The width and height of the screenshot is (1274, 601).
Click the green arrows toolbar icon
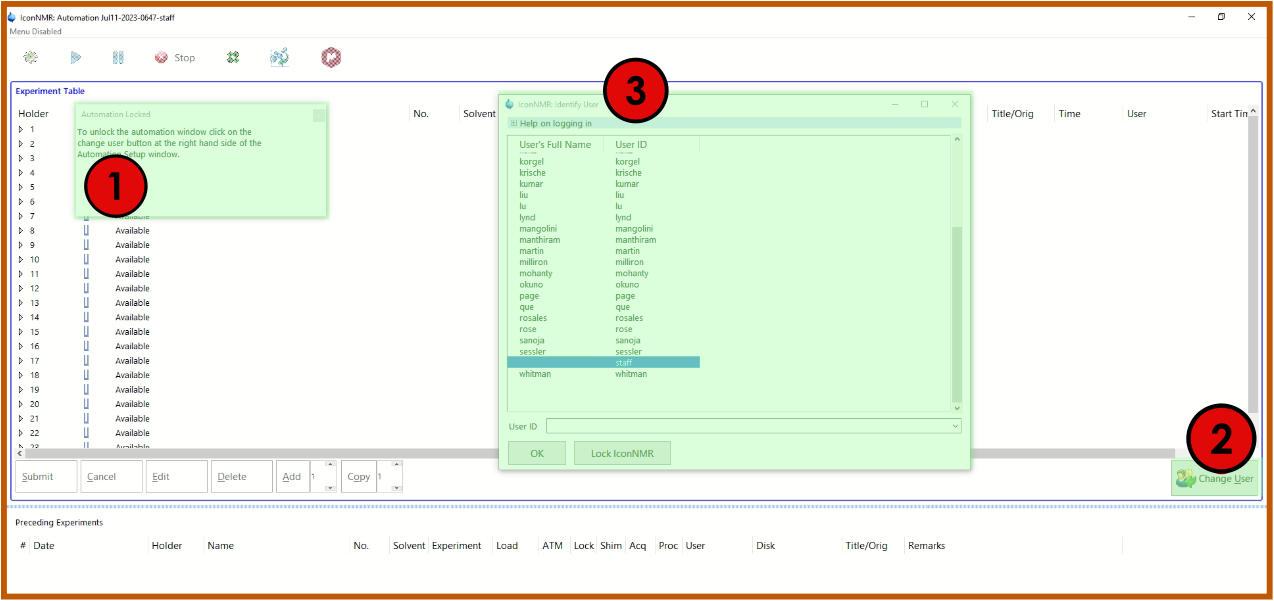tap(233, 58)
